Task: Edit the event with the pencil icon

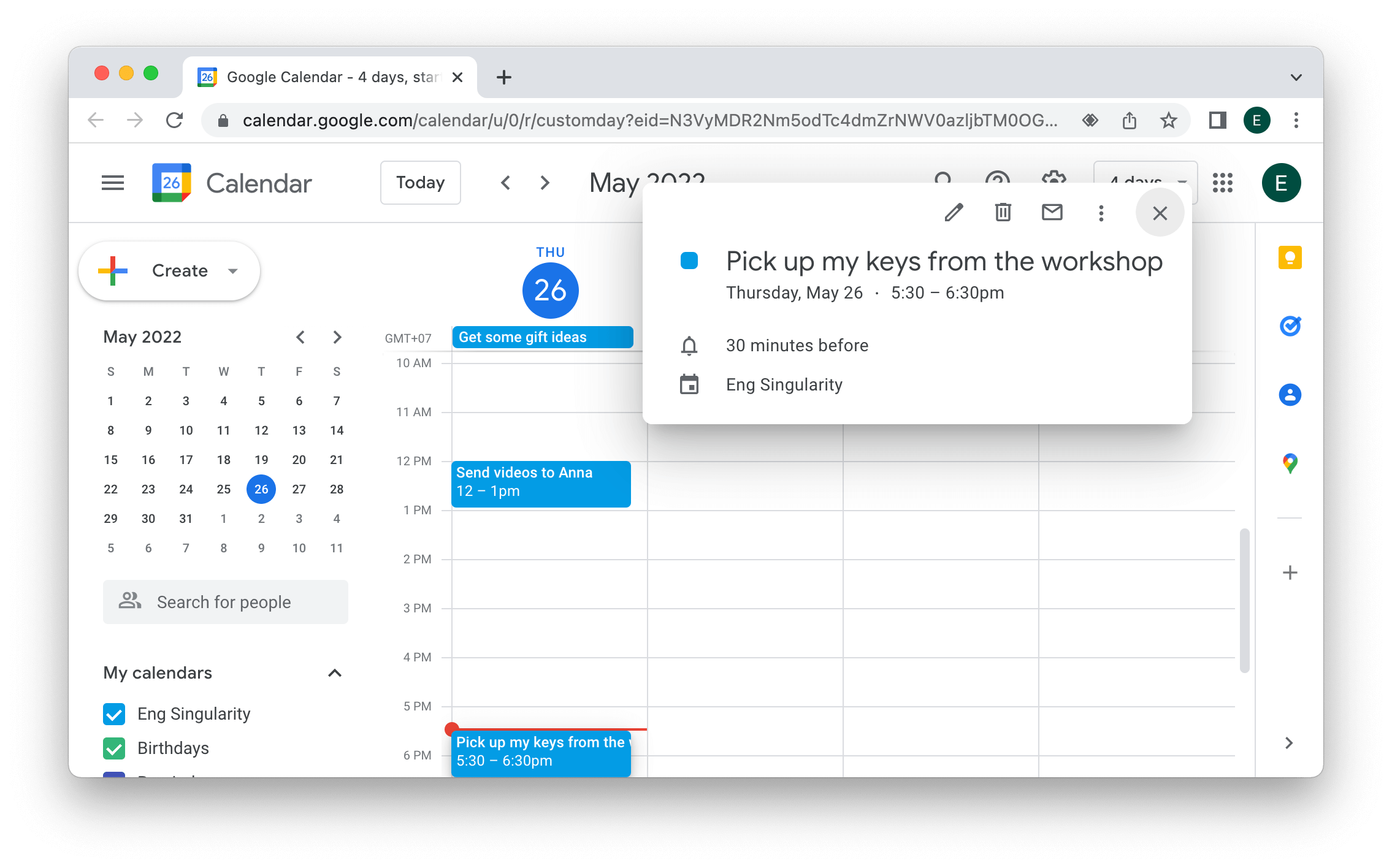Action: (x=954, y=213)
